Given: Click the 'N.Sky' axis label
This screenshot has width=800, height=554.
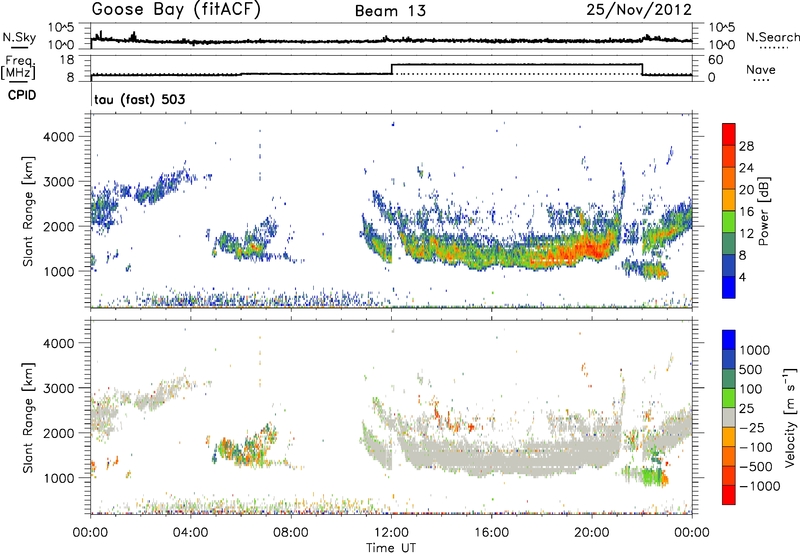Looking at the screenshot, I should pyautogui.click(x=19, y=37).
